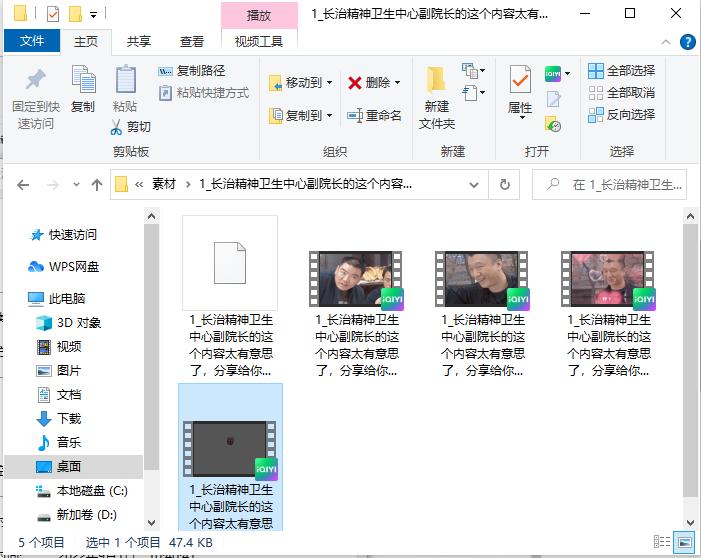701x558 pixels.
Task: Go back with the left arrow
Action: 23,185
